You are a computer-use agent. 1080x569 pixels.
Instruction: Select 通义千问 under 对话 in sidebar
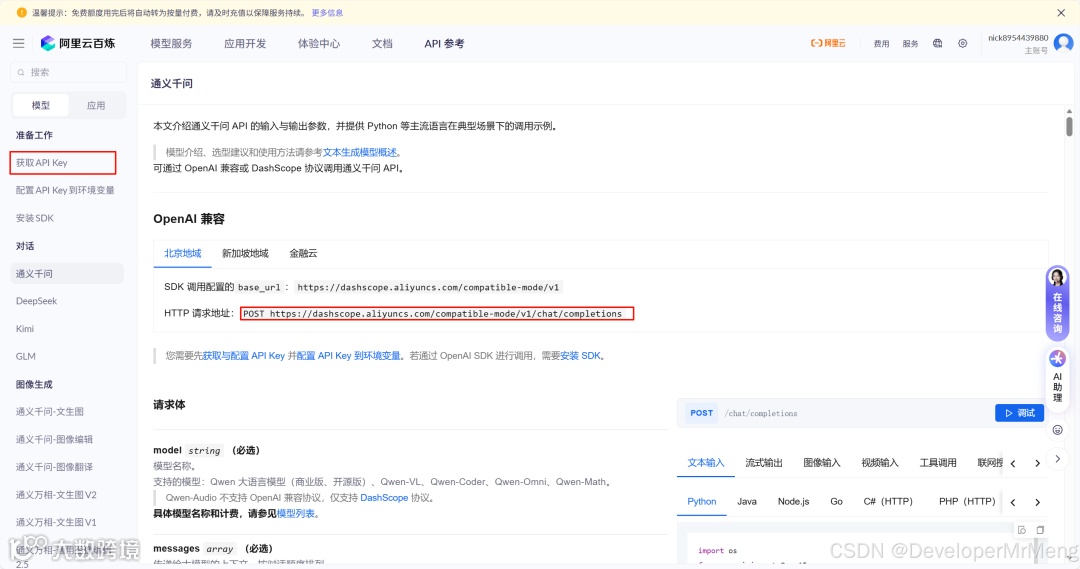[68, 273]
